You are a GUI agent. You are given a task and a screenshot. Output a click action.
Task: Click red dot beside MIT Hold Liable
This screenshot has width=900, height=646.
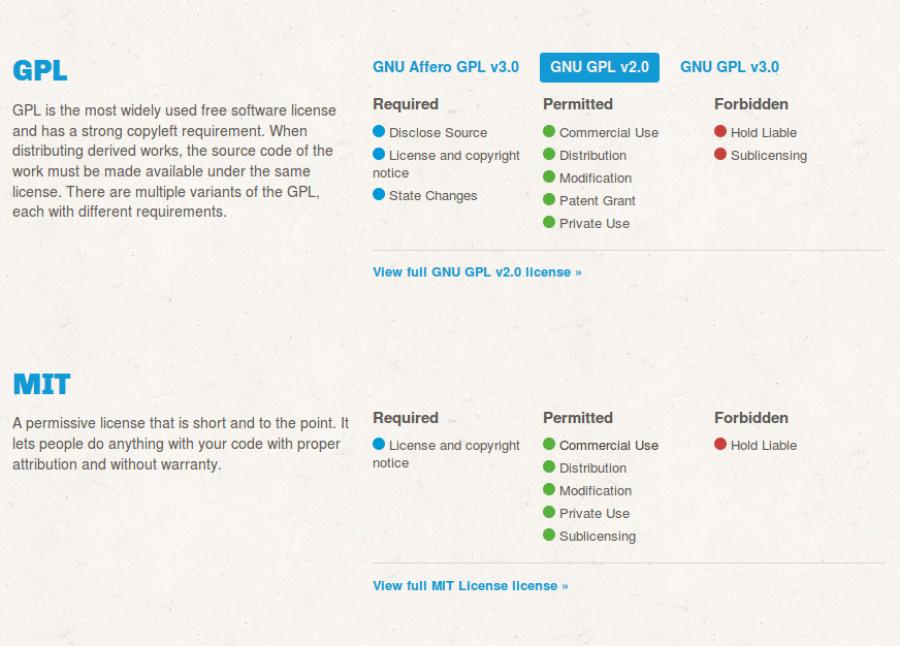point(720,444)
